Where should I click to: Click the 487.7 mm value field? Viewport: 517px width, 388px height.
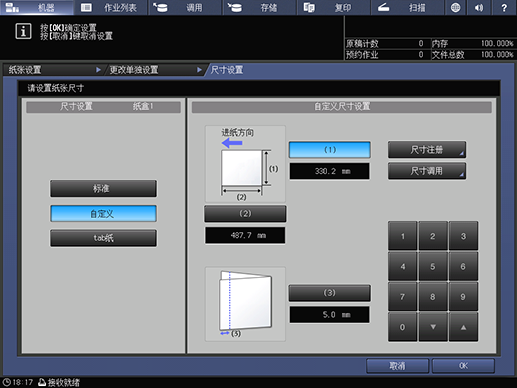245,236
